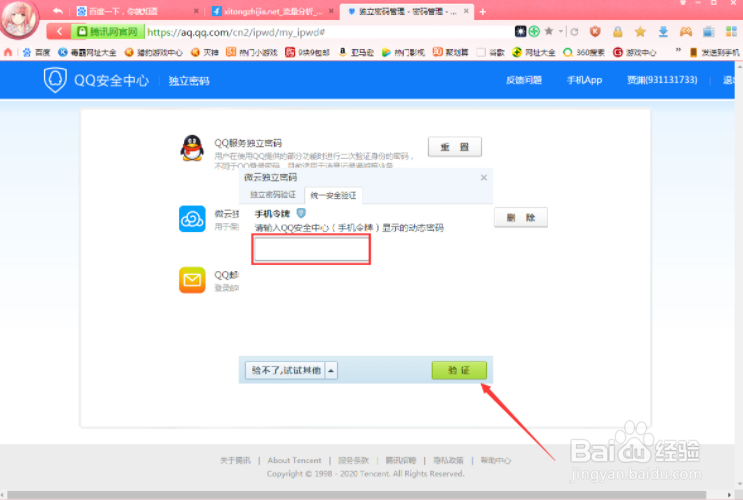Open the 谷歌 bookmark

tap(490, 52)
